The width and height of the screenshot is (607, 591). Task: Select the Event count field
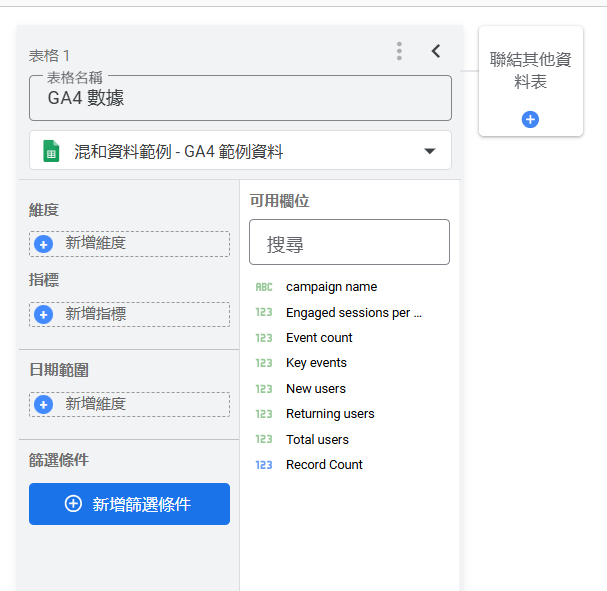click(319, 338)
